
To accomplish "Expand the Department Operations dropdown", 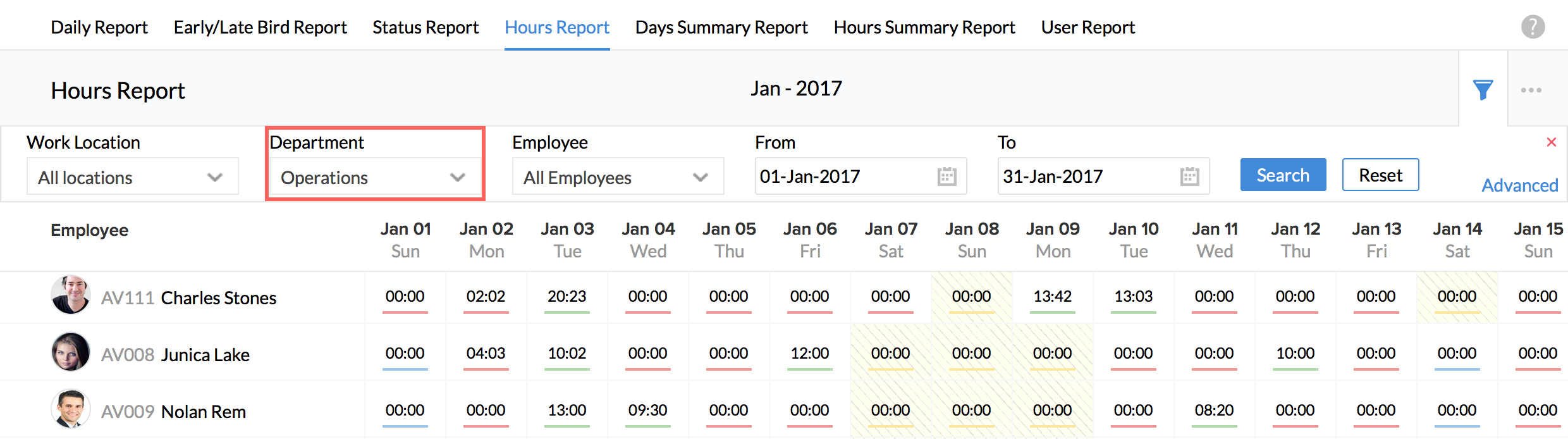I will (x=375, y=176).
